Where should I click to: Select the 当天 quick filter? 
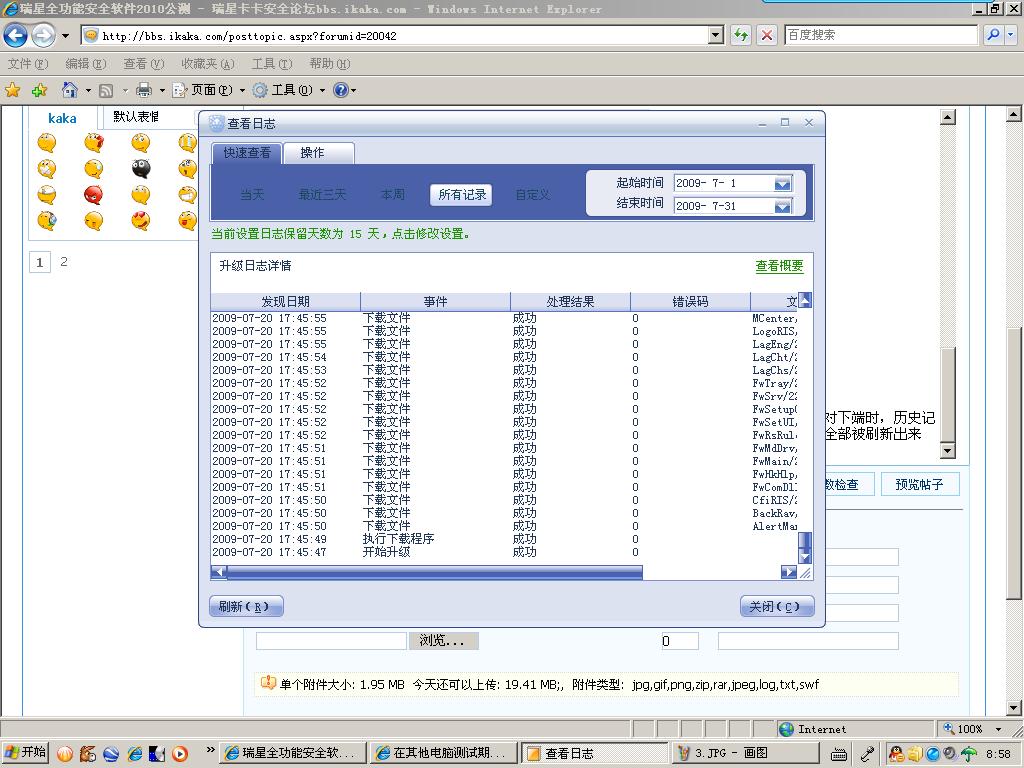[252, 195]
